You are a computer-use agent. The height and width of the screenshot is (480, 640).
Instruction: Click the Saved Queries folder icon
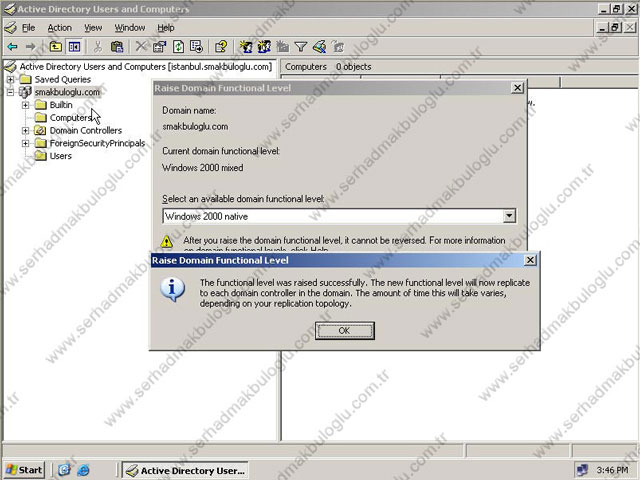[26, 79]
